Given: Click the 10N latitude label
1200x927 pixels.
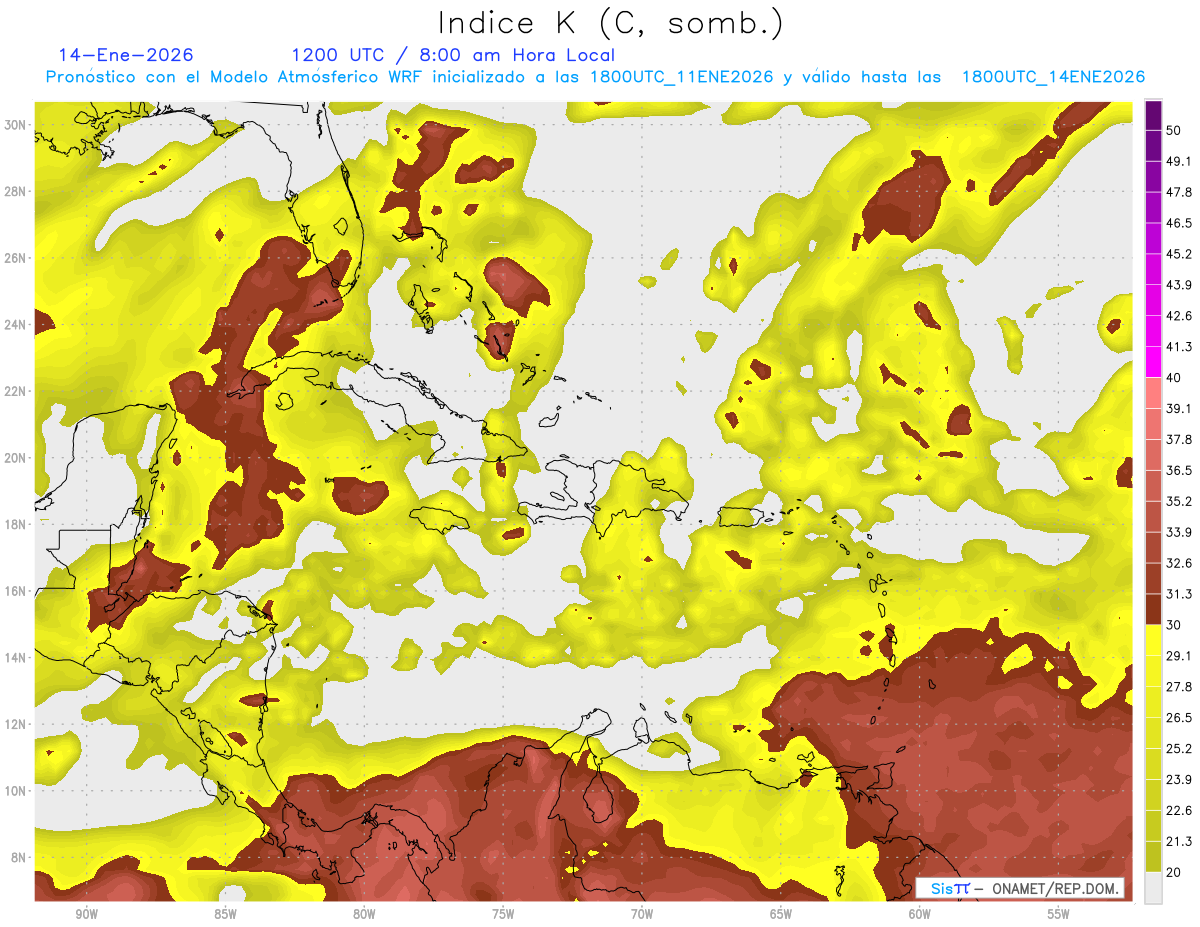Looking at the screenshot, I should pos(14,791).
